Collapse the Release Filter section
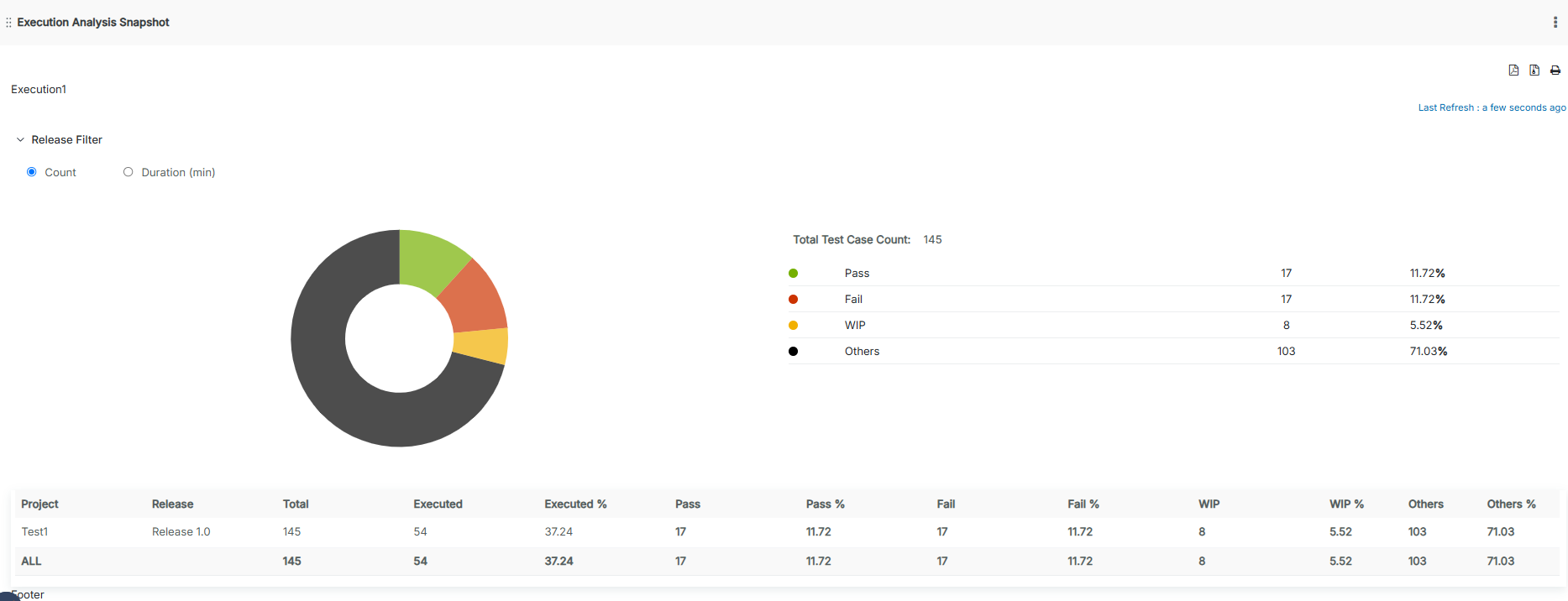Screen dimensions: 1568x601 click(20, 140)
